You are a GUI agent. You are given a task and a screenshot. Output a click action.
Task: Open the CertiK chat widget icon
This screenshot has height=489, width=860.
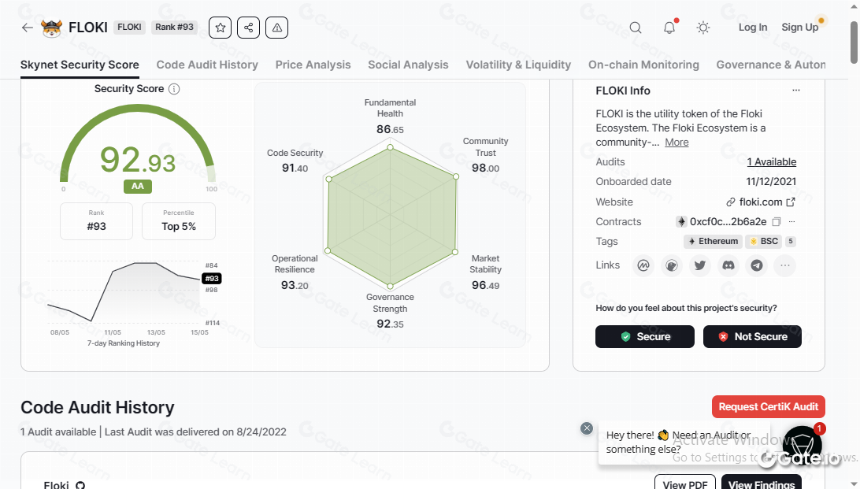point(802,445)
